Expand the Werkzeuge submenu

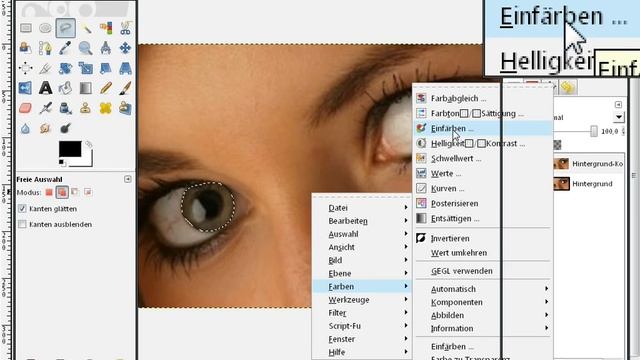point(362,300)
